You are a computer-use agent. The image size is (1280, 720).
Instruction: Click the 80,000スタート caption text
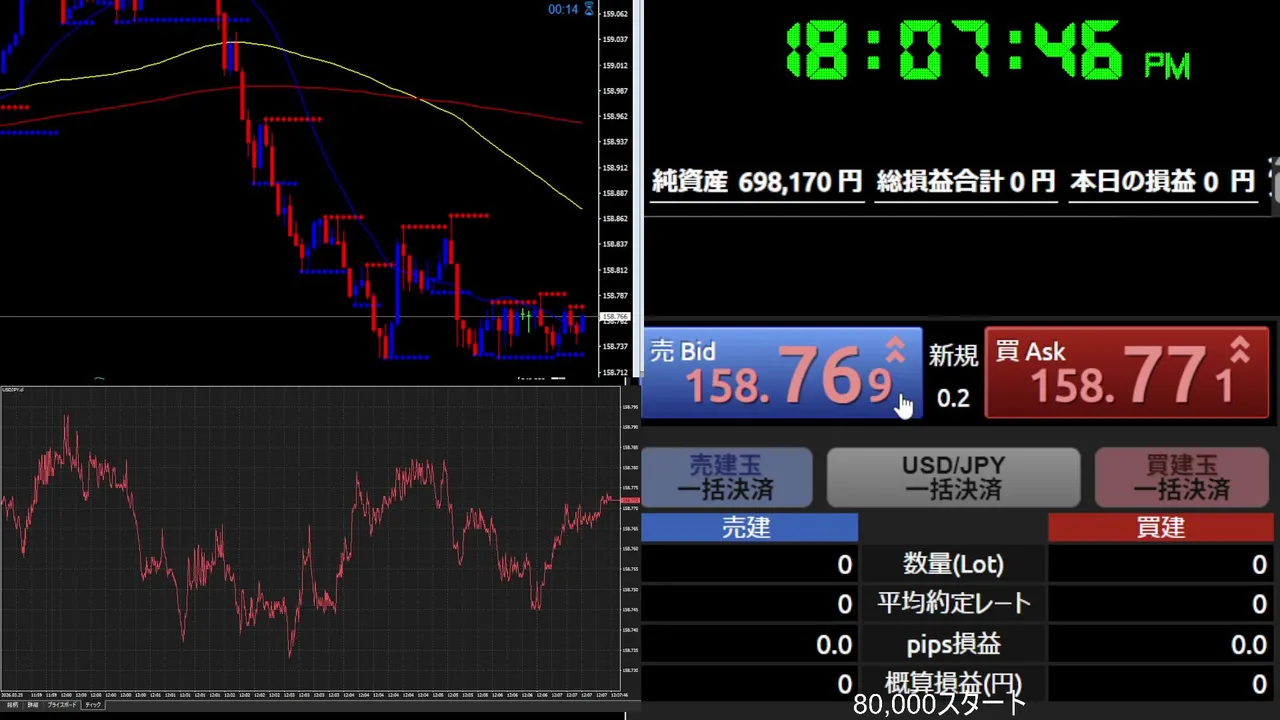click(940, 705)
